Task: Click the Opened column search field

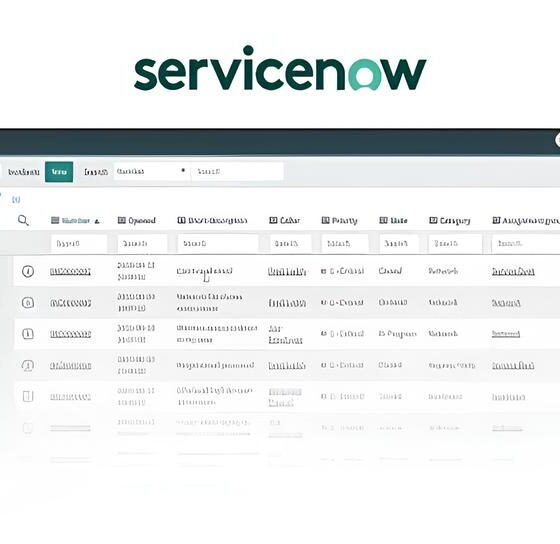Action: pyautogui.click(x=142, y=244)
